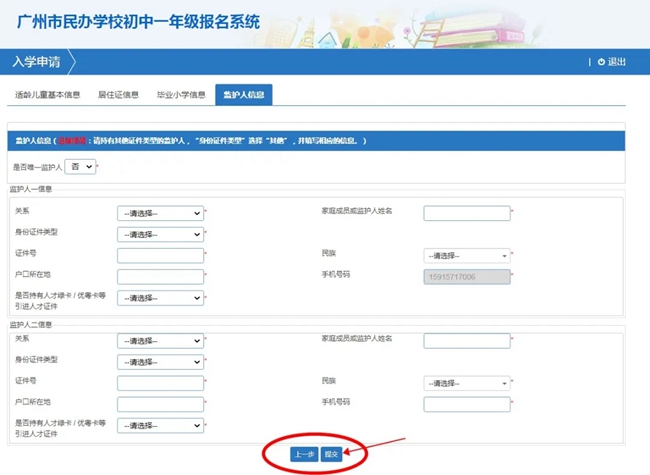This screenshot has height=475, width=650.
Task: Focus guardian one 证件号 input field
Action: (x=160, y=255)
